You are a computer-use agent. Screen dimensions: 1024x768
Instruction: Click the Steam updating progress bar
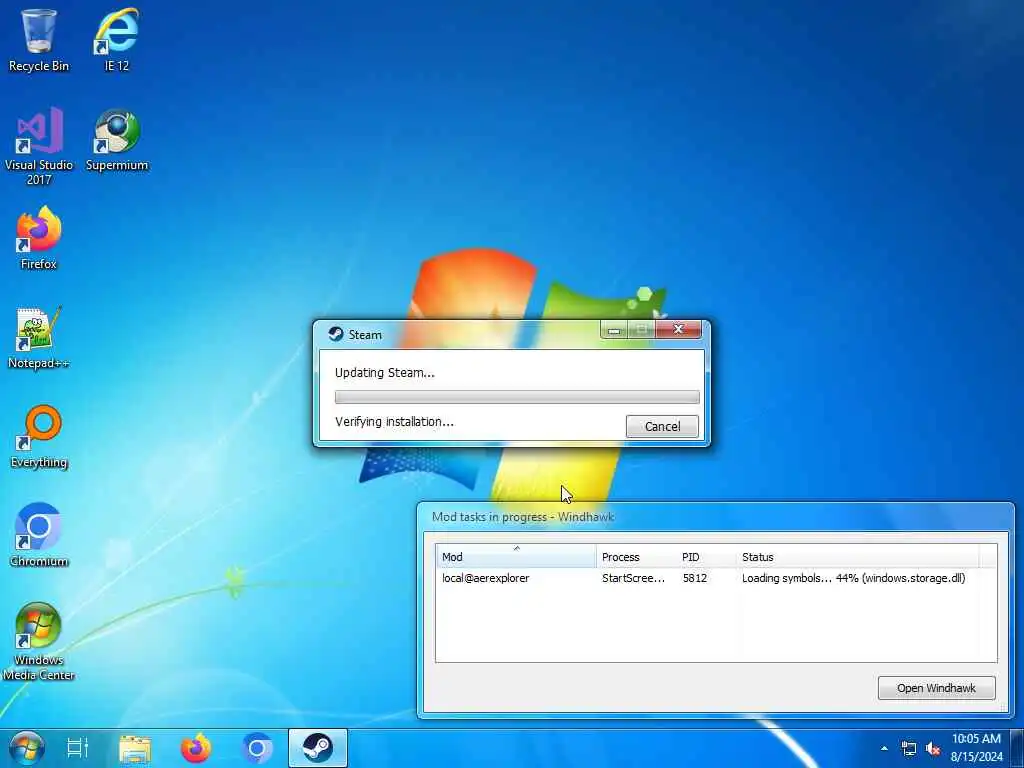tap(517, 397)
